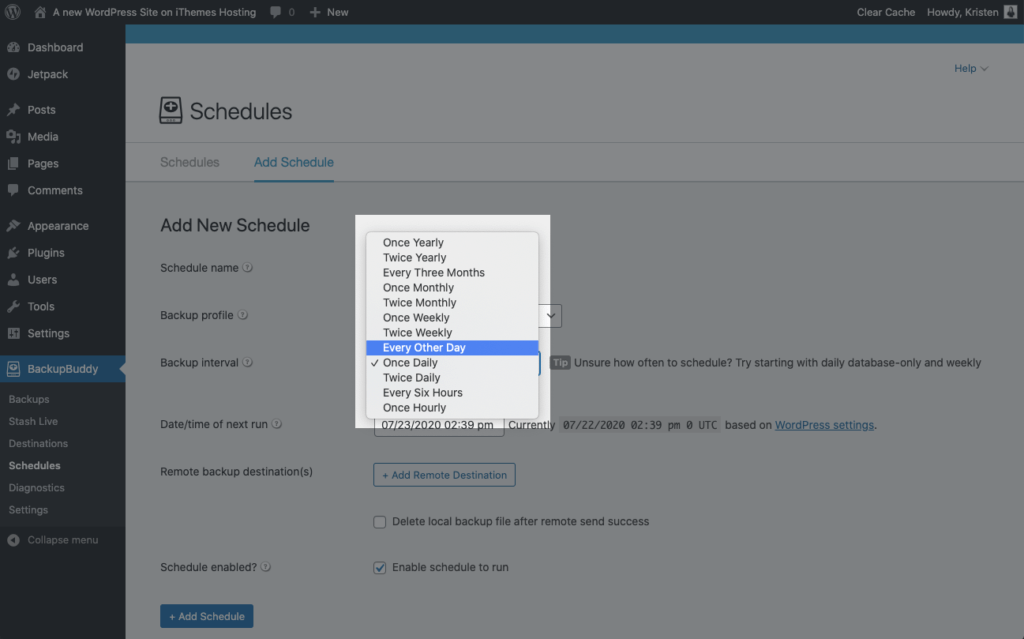
Task: Expand the Help dropdown
Action: click(971, 68)
